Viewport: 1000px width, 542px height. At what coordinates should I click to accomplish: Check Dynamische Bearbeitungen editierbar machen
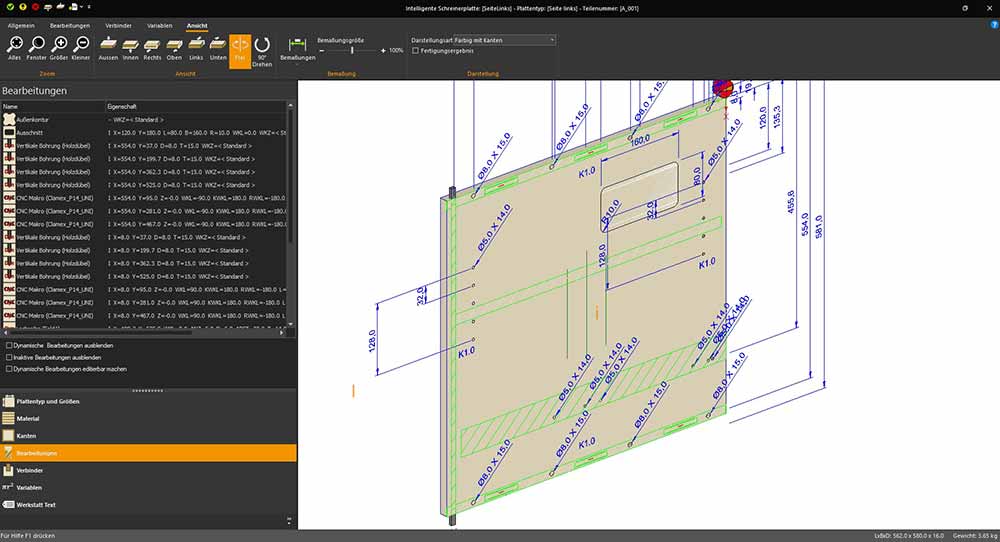9,369
